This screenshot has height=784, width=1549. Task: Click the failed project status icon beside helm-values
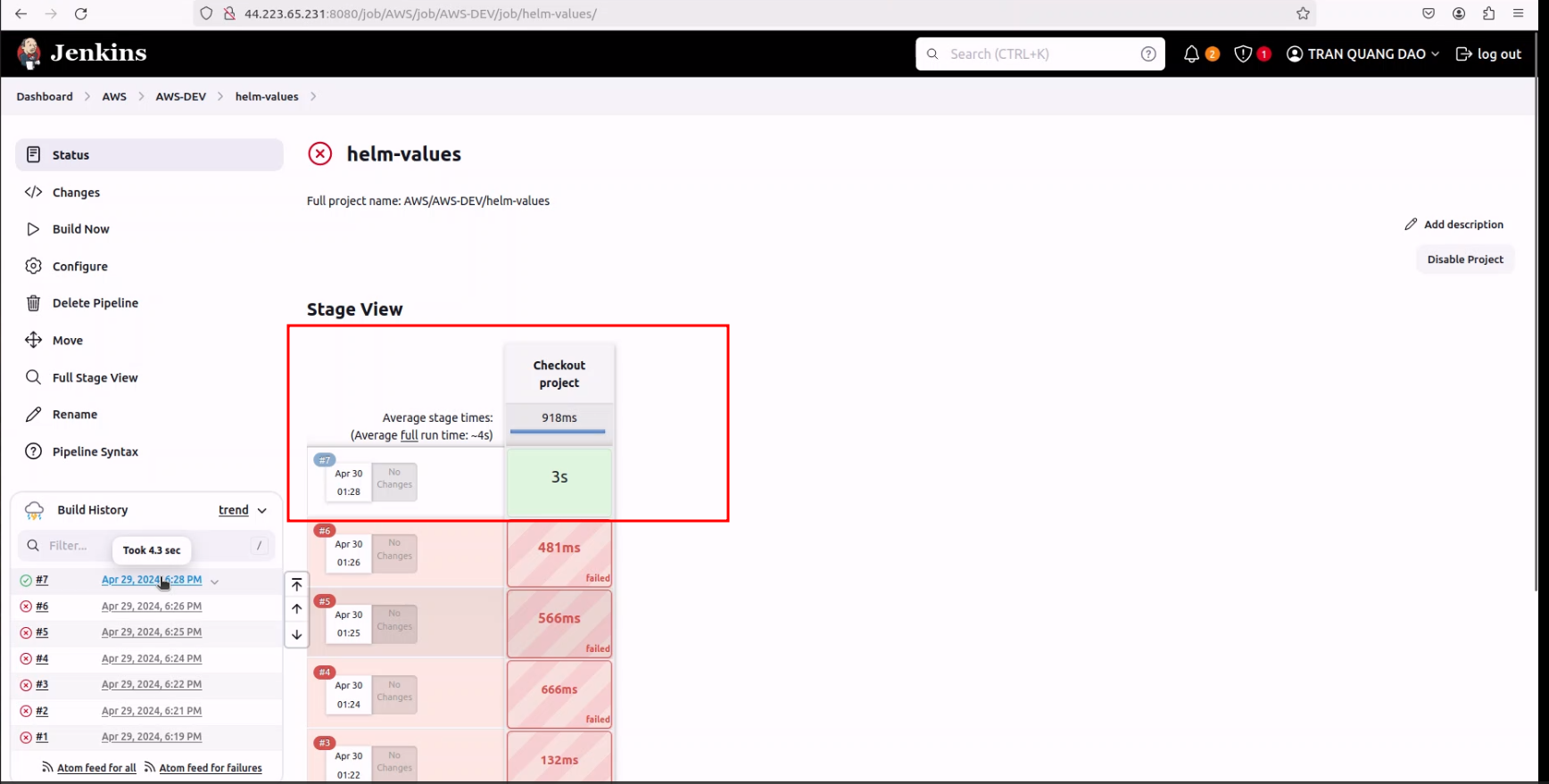tap(319, 153)
